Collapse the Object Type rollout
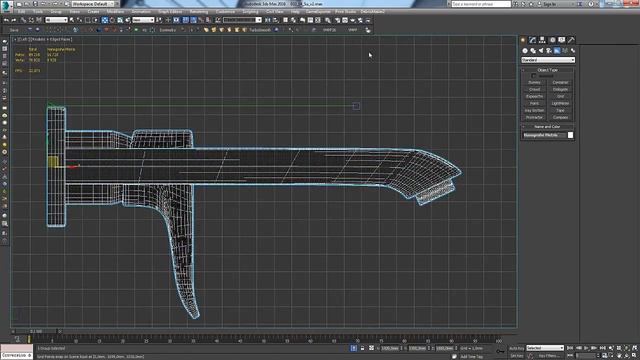This screenshot has width=640, height=360. tap(547, 70)
